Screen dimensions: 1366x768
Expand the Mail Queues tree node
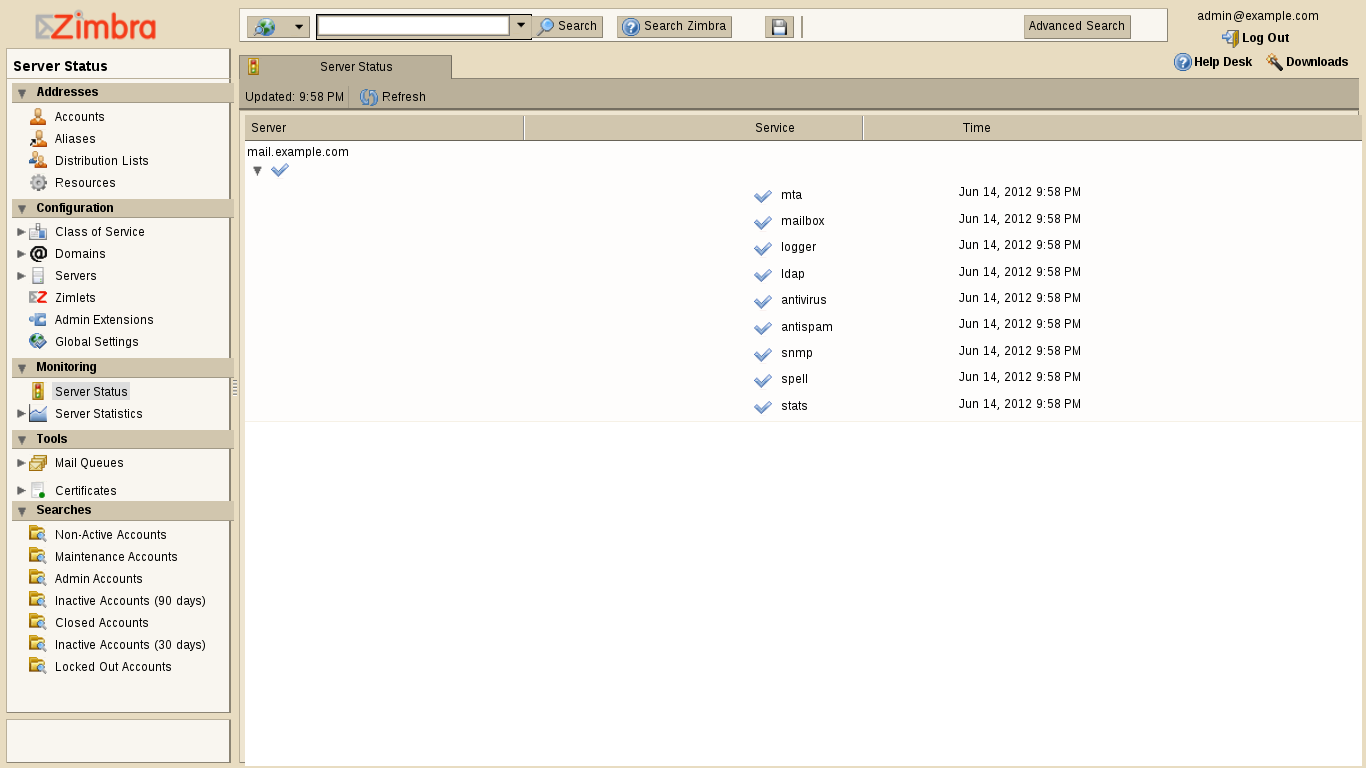click(22, 463)
